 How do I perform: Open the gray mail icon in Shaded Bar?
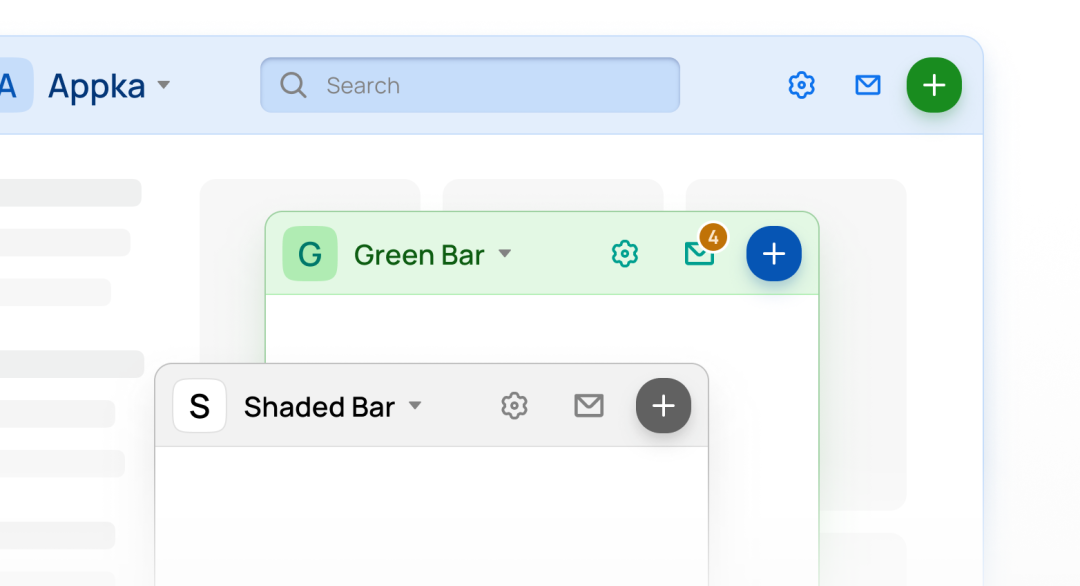(589, 406)
